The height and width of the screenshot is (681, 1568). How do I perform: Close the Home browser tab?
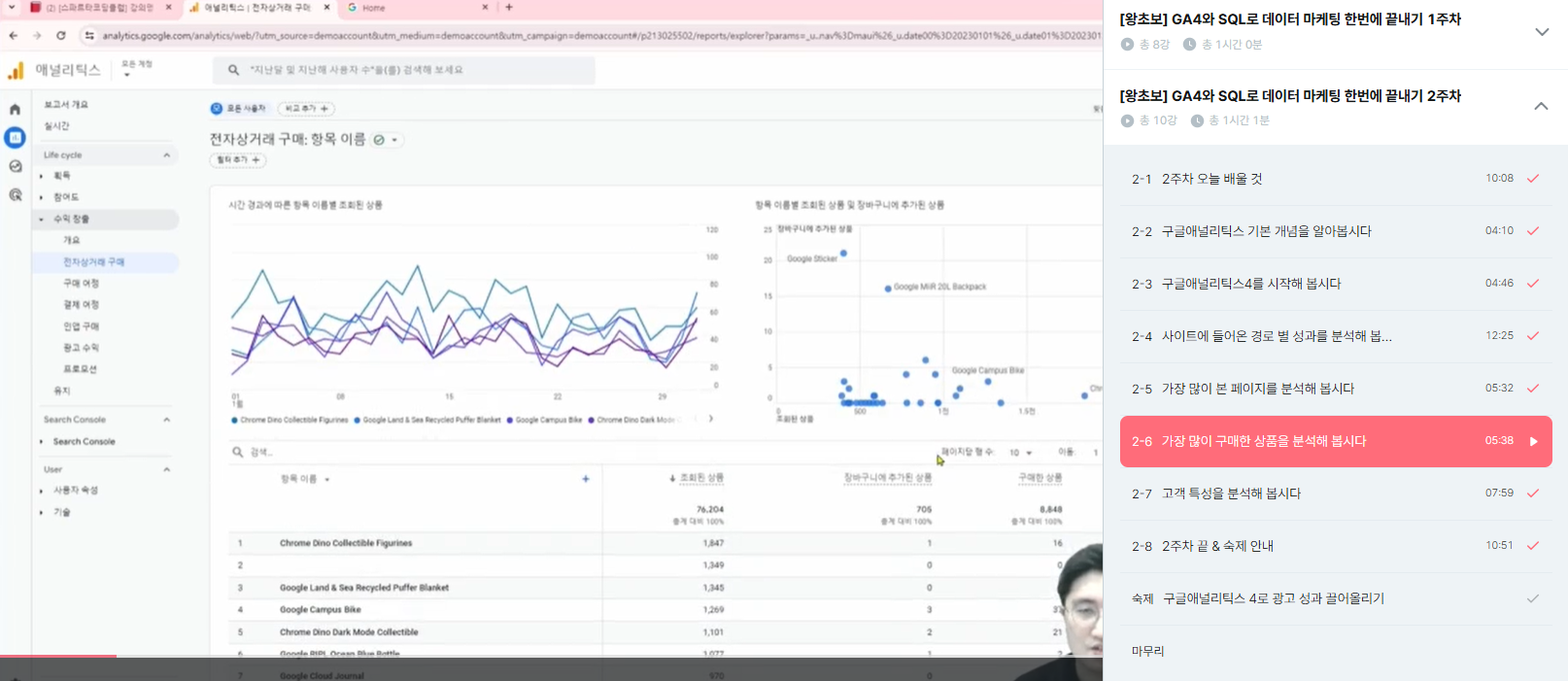[x=485, y=7]
